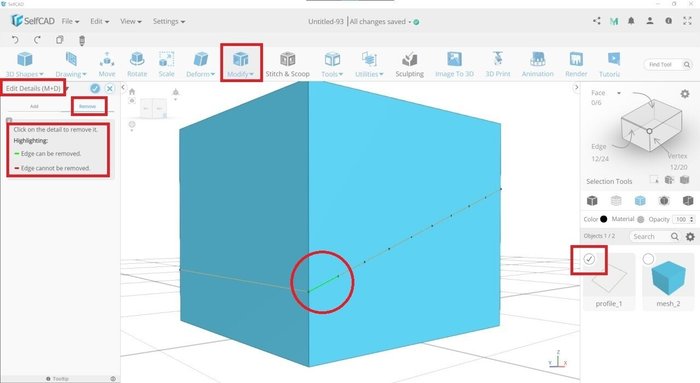Viewport: 700px width, 383px height.
Task: Open the 3D Print tool
Action: click(x=498, y=65)
